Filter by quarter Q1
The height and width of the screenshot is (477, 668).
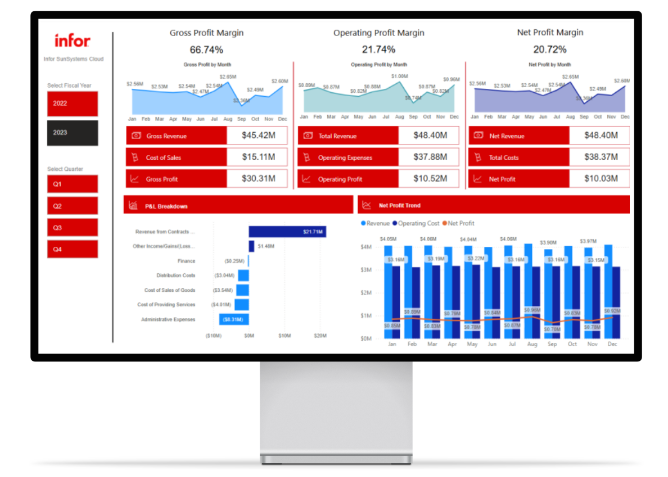[72, 184]
